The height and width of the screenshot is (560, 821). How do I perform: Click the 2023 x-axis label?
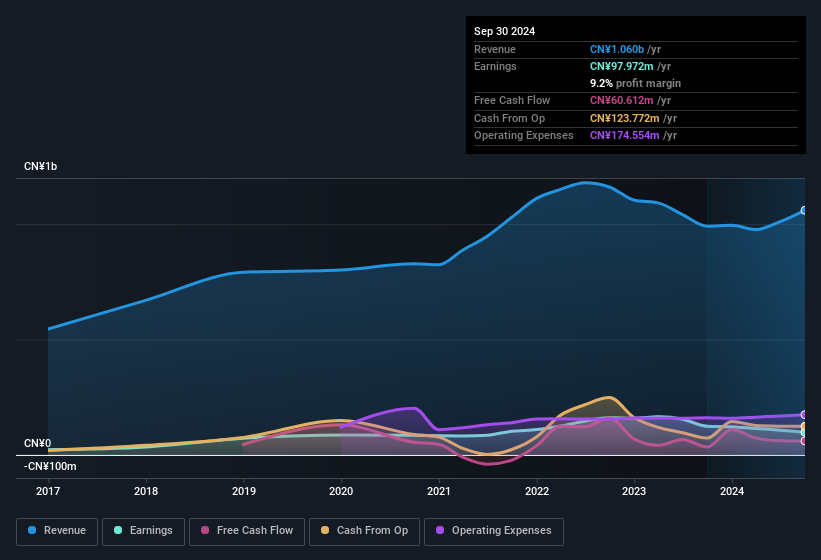pos(634,491)
